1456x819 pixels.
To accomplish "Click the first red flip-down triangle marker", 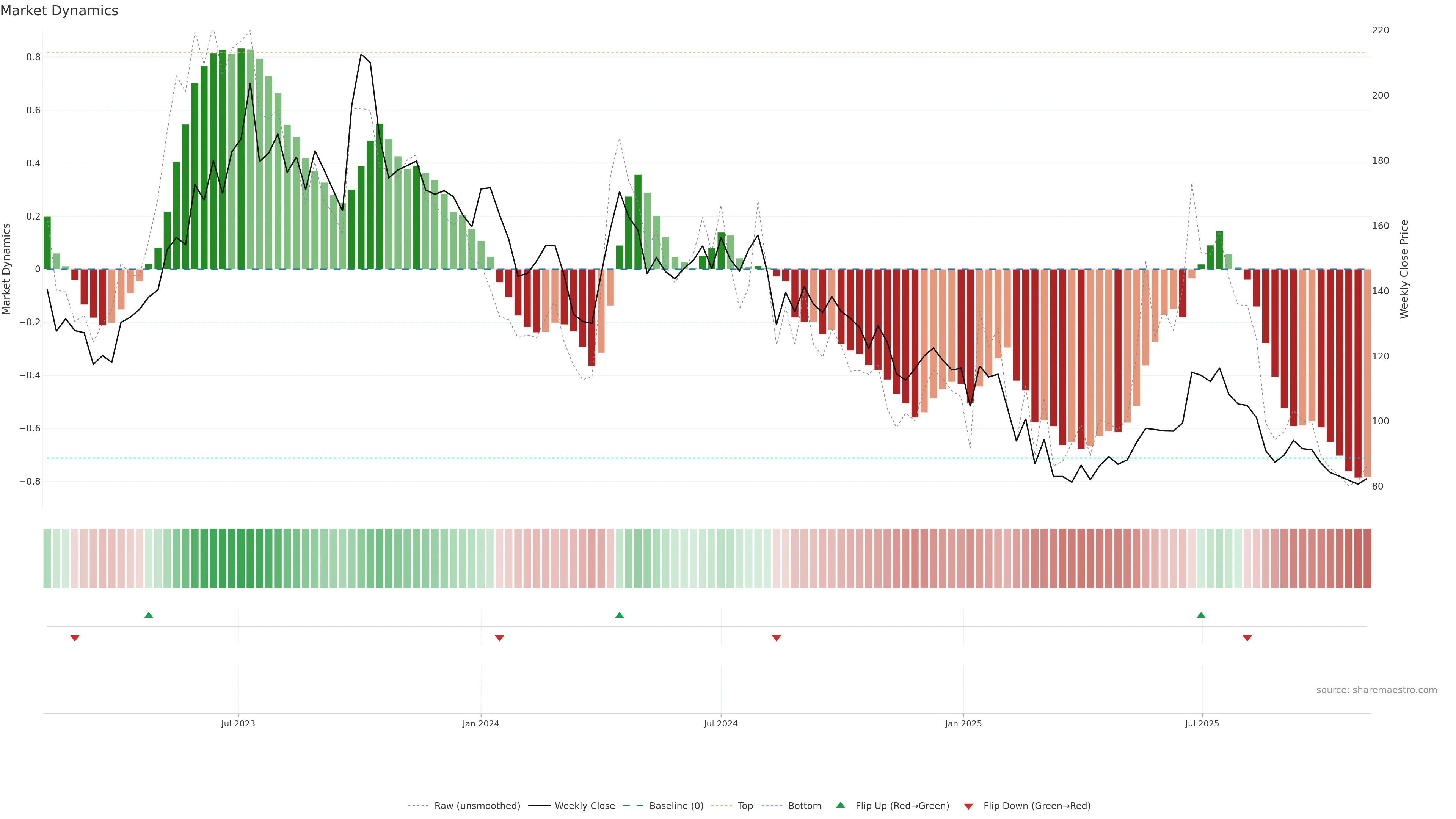I will (75, 638).
